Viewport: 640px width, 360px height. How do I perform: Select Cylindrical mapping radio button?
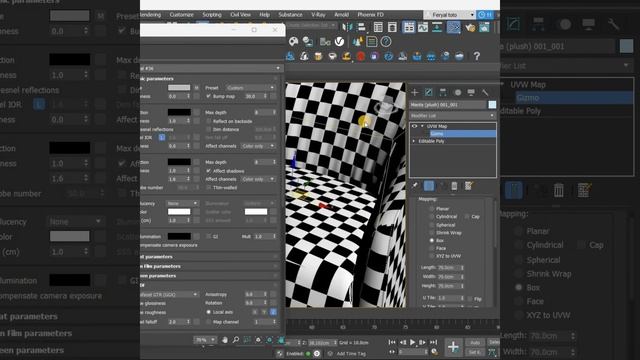(x=431, y=216)
